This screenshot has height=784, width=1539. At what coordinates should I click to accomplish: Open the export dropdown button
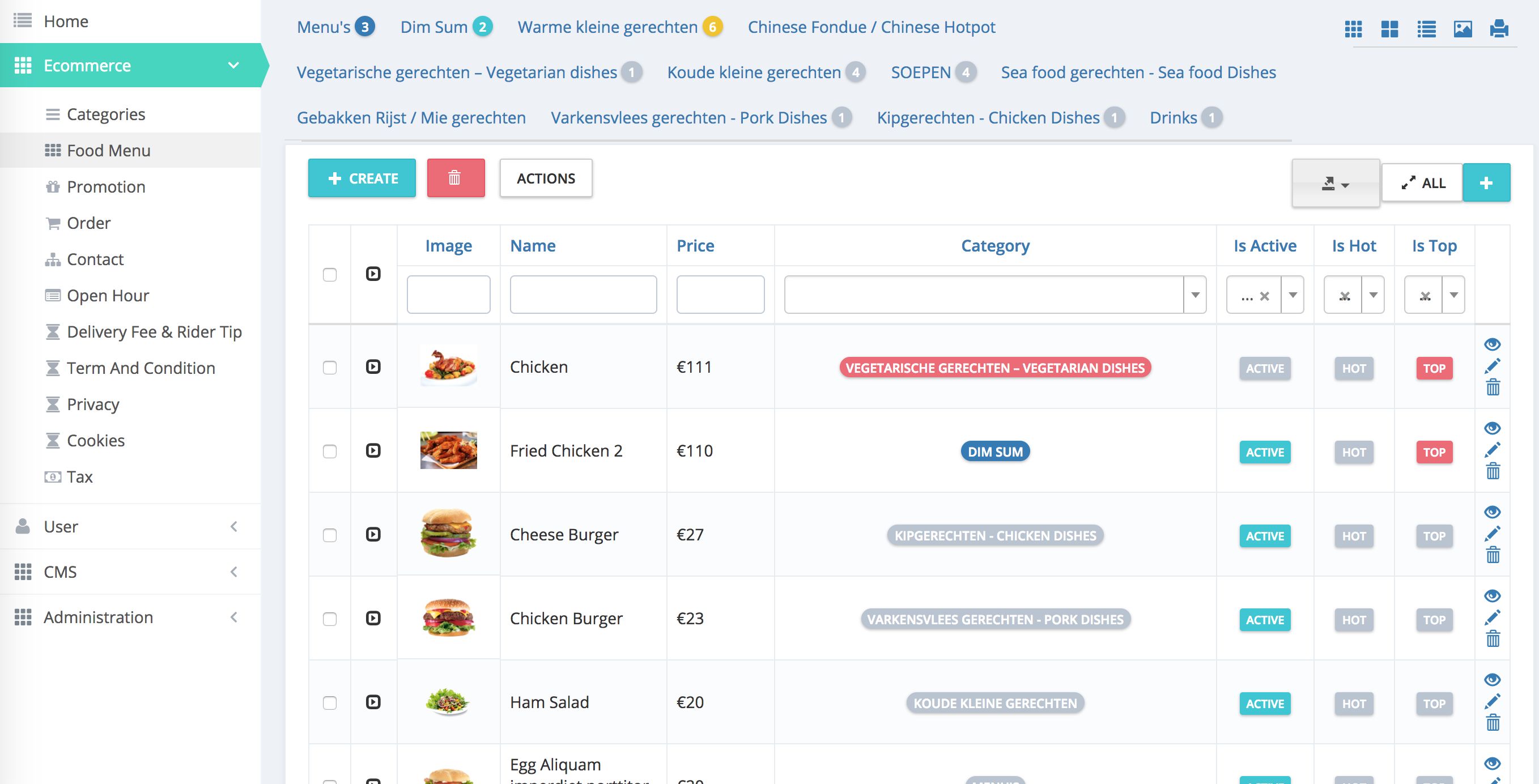1335,183
